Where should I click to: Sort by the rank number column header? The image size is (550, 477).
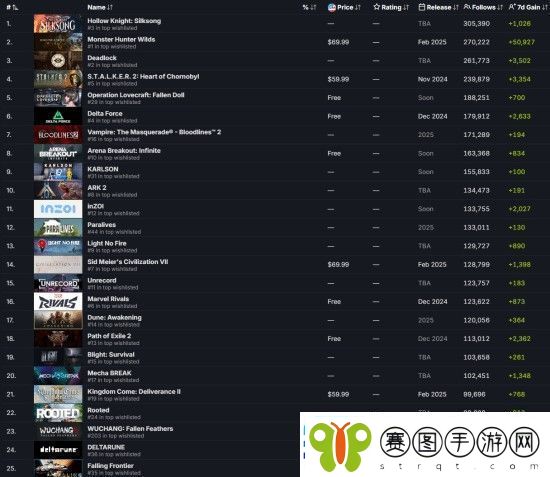click(x=12, y=7)
